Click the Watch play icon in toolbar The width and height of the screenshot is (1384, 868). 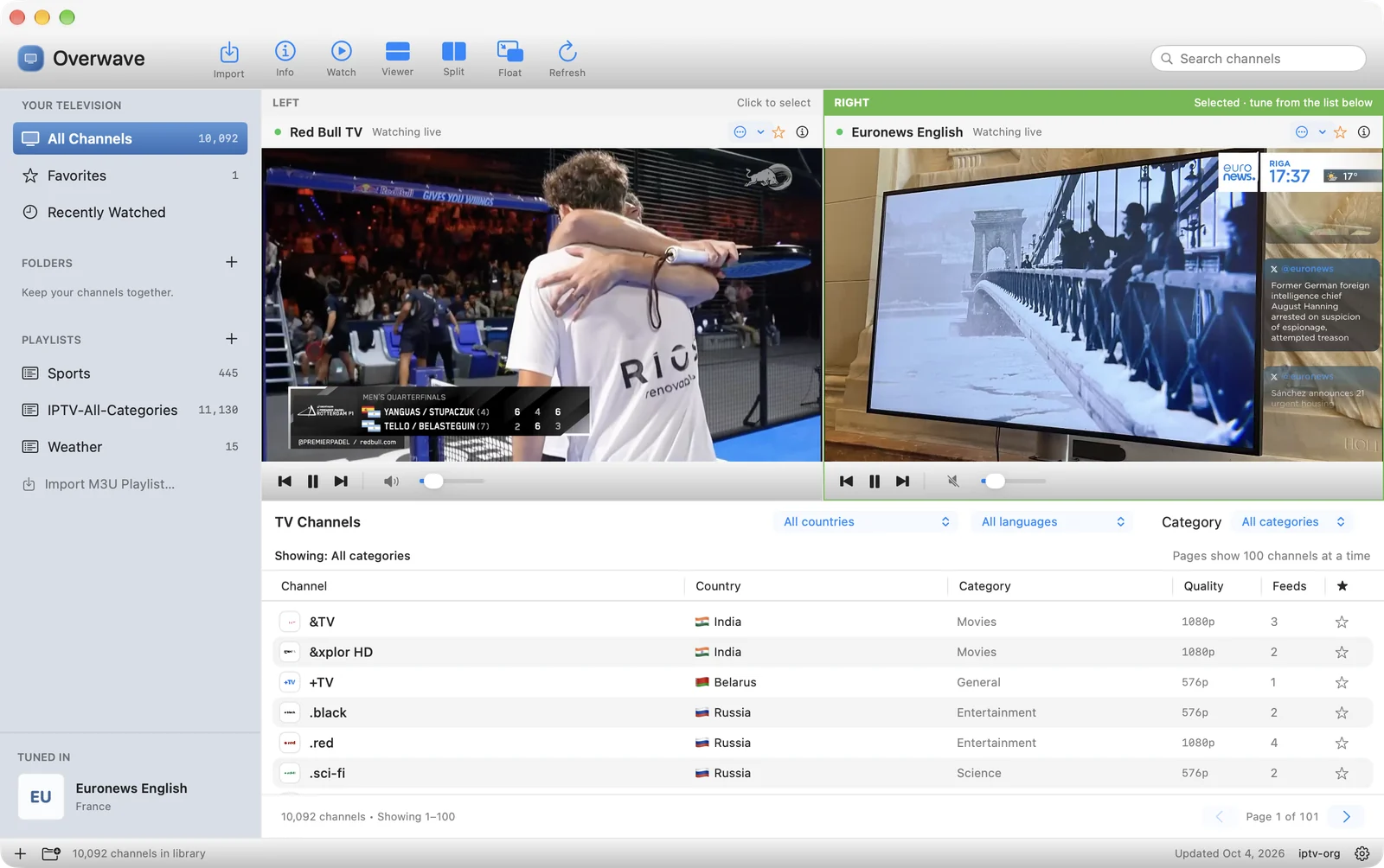342,52
